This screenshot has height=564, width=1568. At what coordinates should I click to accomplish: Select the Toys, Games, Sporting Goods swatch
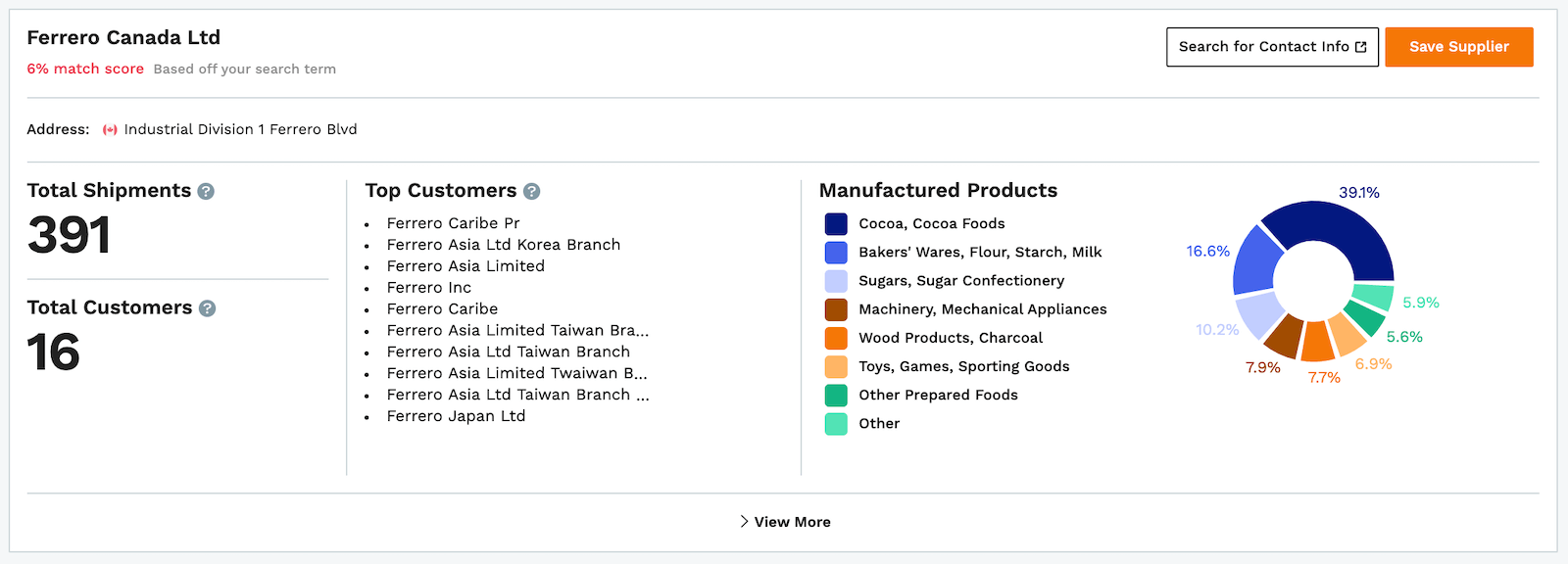tap(836, 366)
